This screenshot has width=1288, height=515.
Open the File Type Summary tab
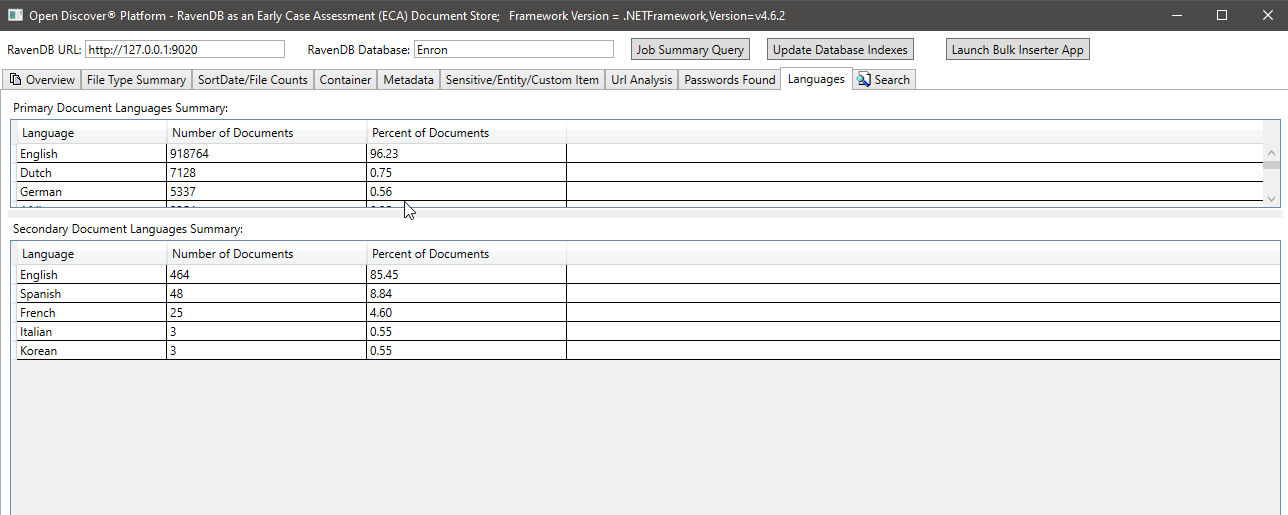click(x=136, y=80)
